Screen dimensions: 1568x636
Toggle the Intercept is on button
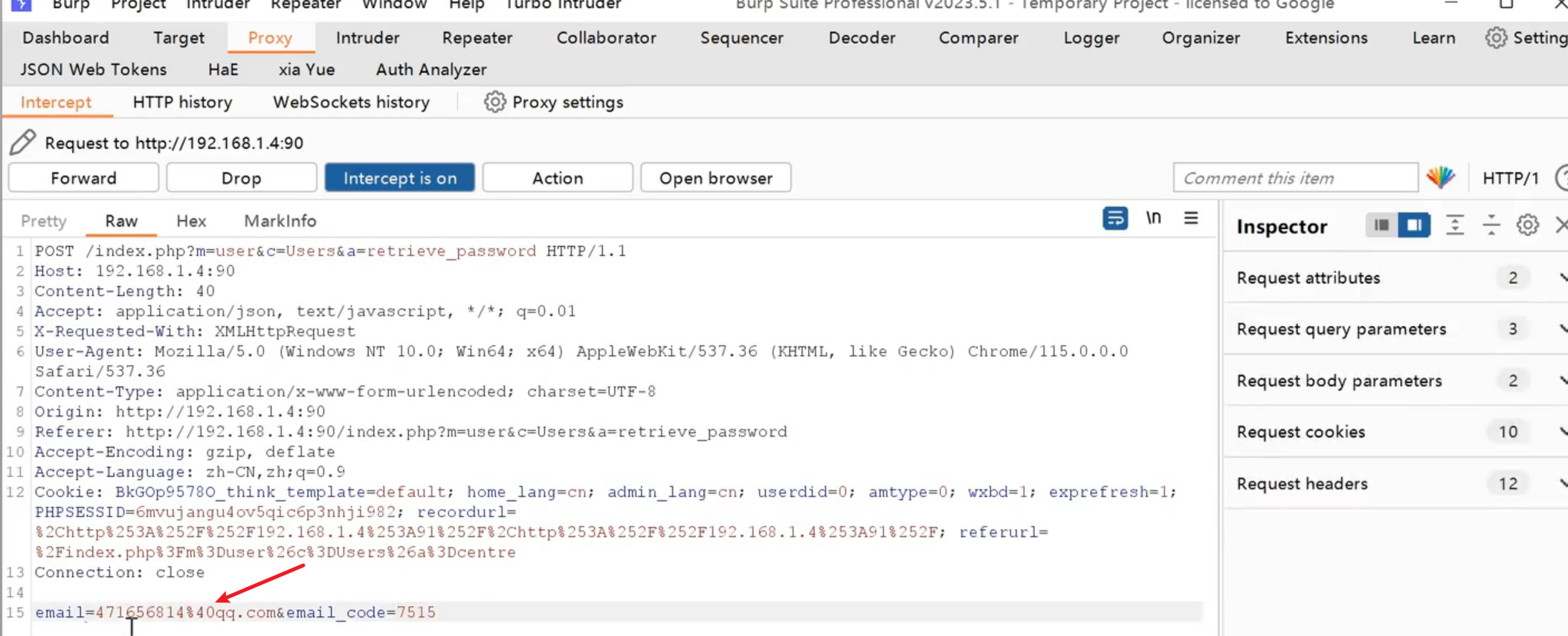400,178
